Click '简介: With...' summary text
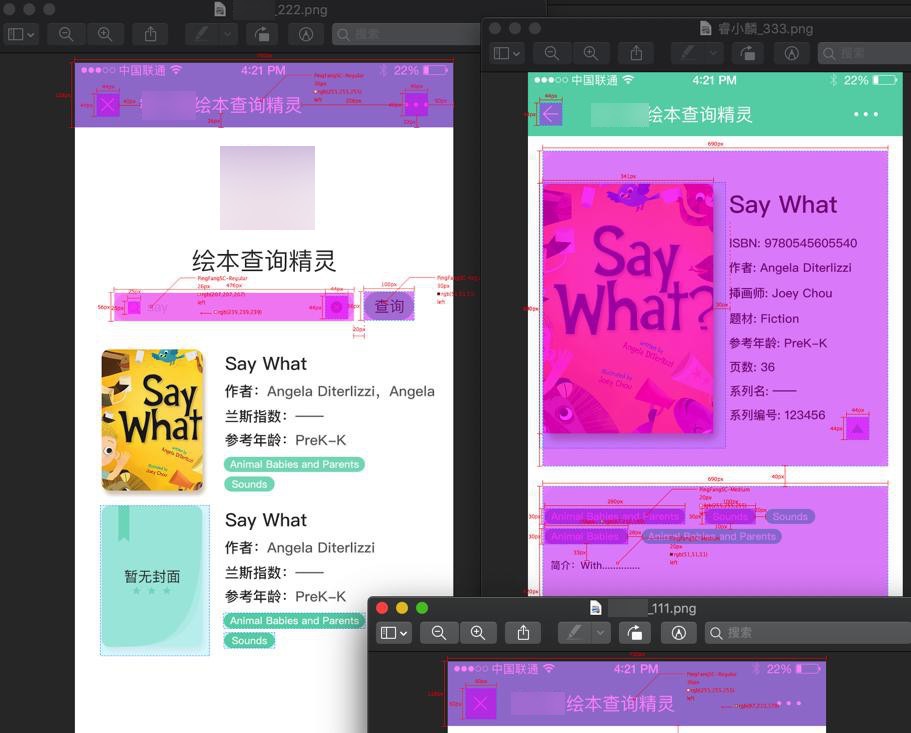Screen dimensions: 911x733 pos(594,565)
